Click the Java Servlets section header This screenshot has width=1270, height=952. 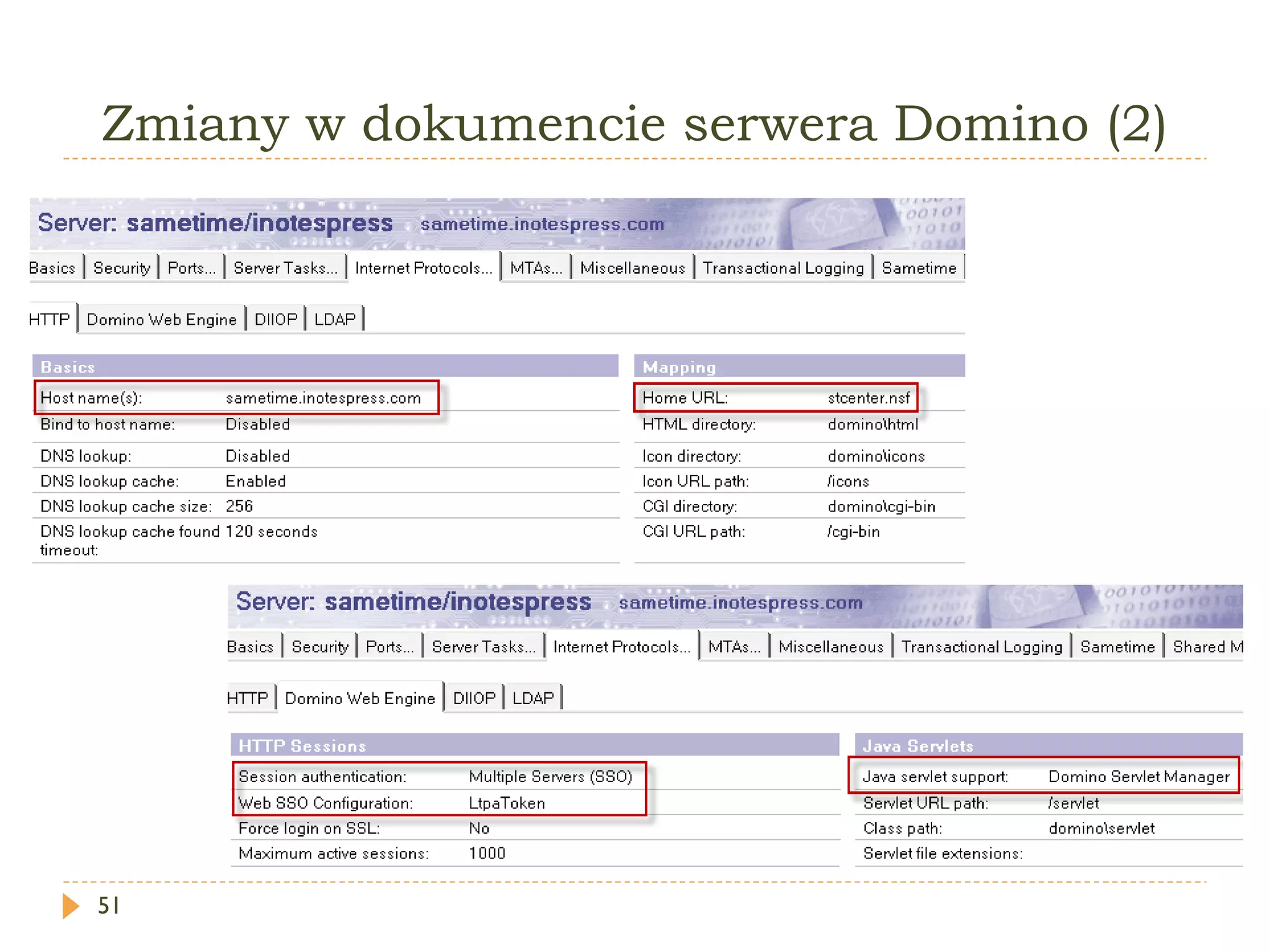point(1049,745)
